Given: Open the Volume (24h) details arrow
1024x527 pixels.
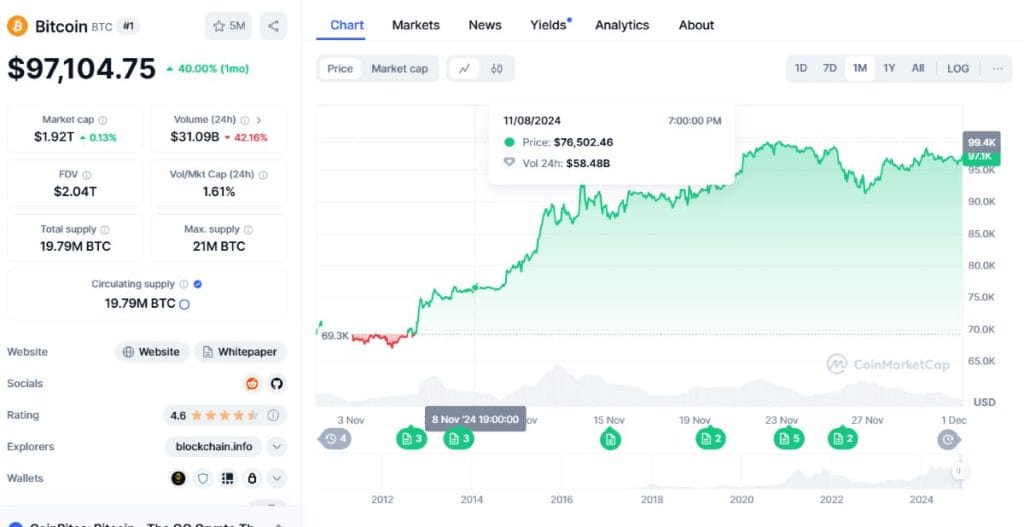Looking at the screenshot, I should (x=258, y=120).
